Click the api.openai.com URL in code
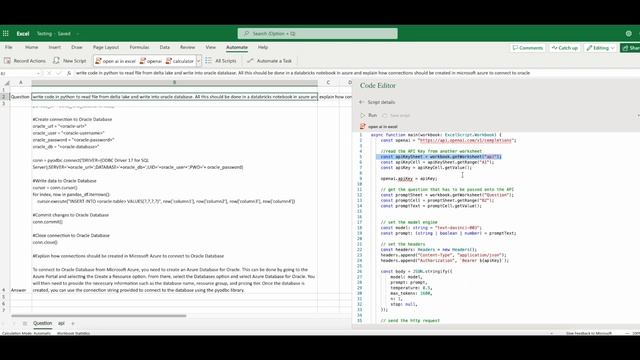 (x=466, y=140)
